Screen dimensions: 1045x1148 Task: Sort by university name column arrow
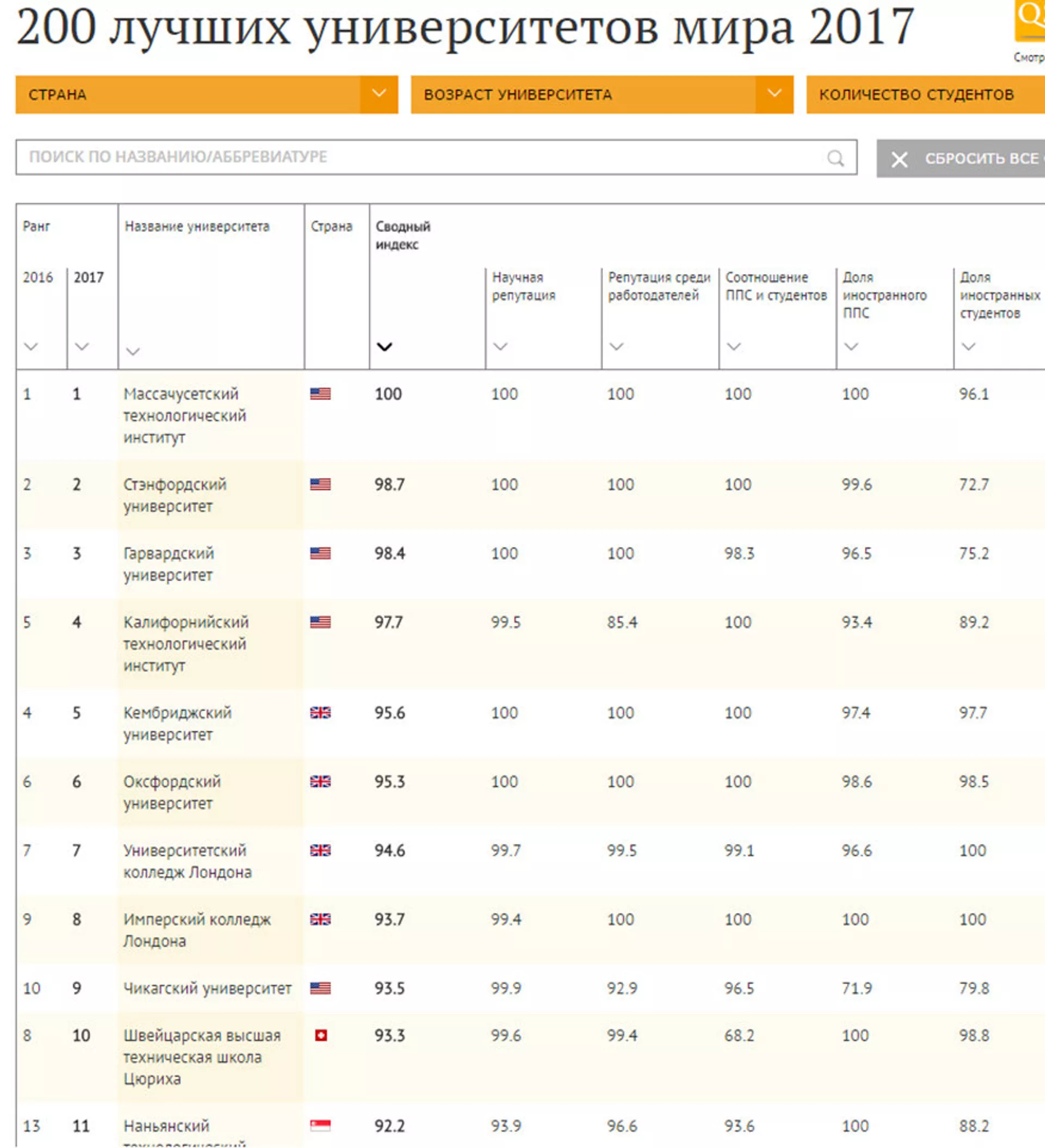(133, 351)
